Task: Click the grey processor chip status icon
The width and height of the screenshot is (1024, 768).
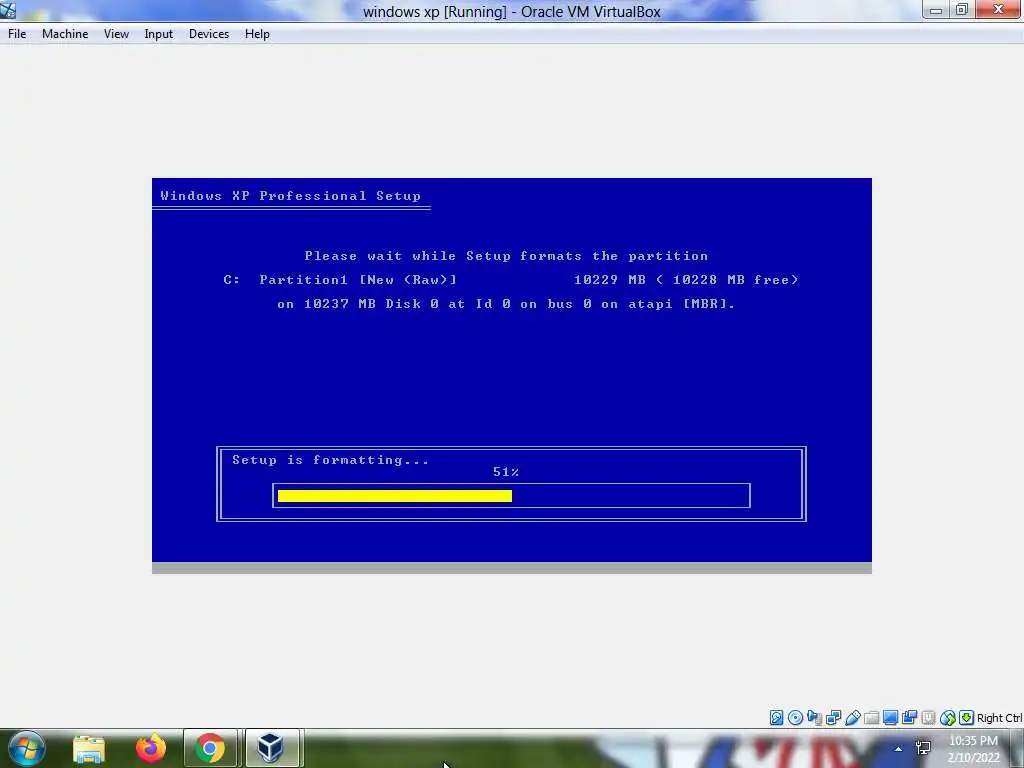Action: tap(928, 718)
